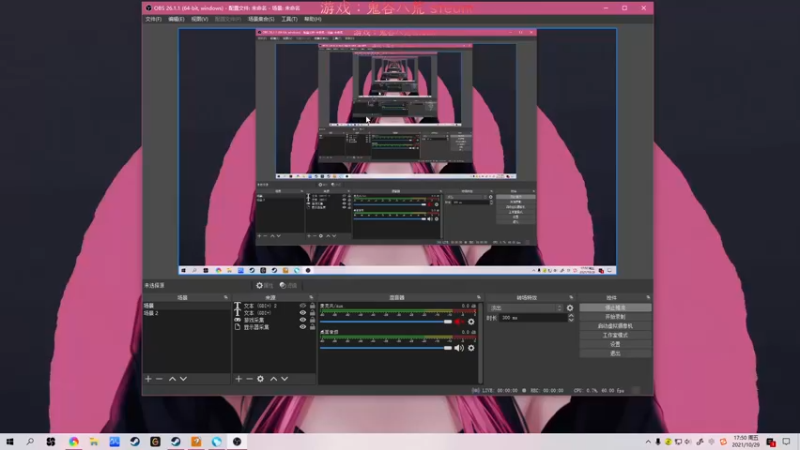Open source properties gear in sources toolbar
This screenshot has width=800, height=450.
pyautogui.click(x=261, y=379)
